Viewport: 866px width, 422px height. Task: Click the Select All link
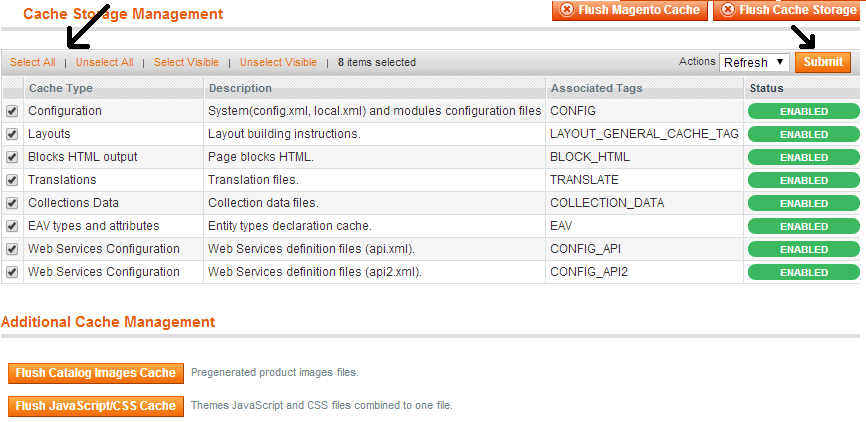pyautogui.click(x=33, y=62)
